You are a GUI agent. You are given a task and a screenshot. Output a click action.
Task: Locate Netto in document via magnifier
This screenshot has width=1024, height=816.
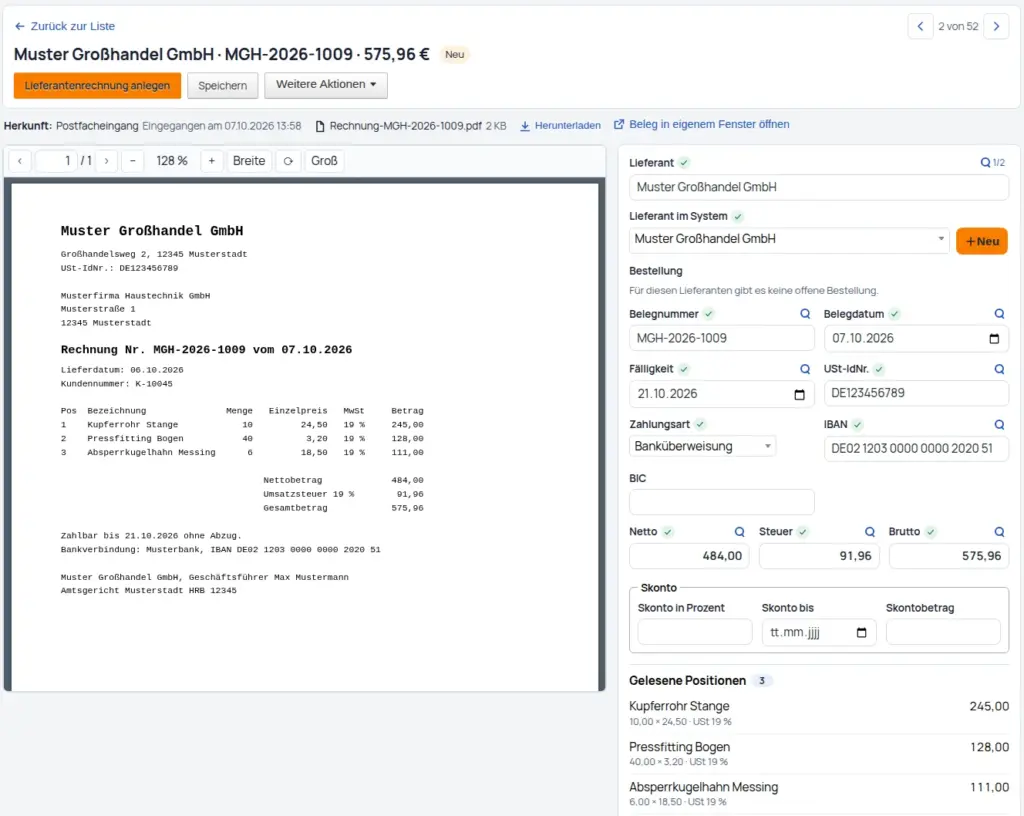(739, 532)
